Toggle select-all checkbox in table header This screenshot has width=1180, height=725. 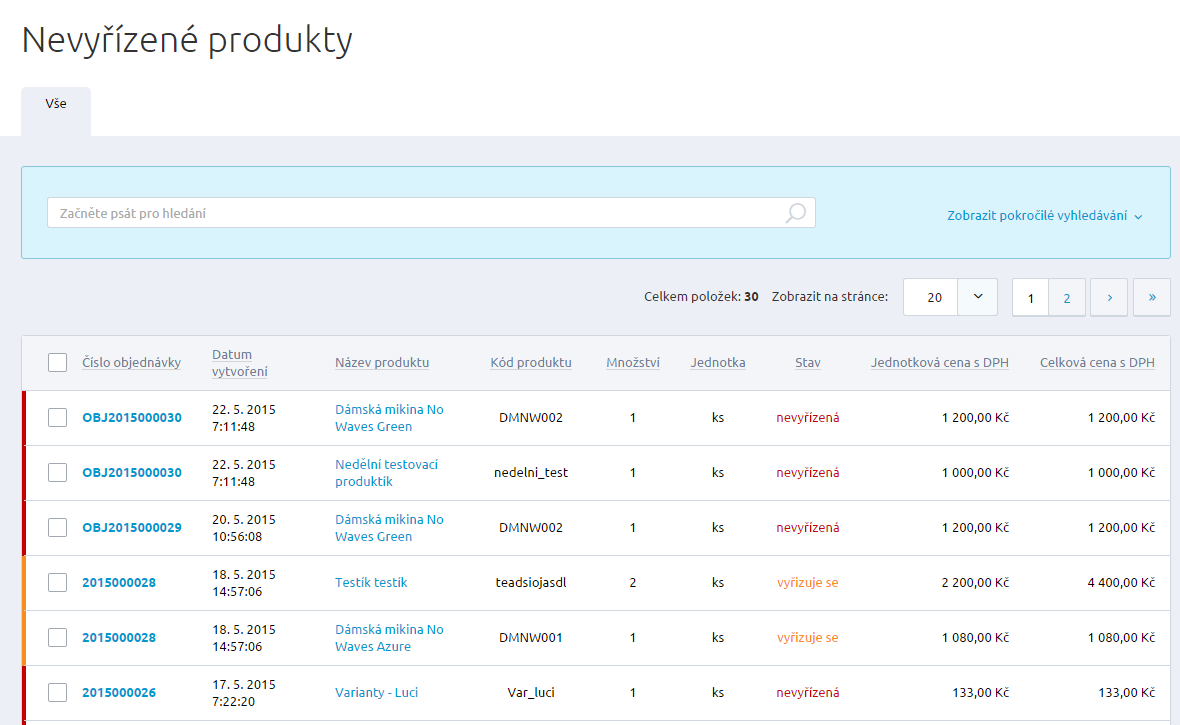point(57,362)
